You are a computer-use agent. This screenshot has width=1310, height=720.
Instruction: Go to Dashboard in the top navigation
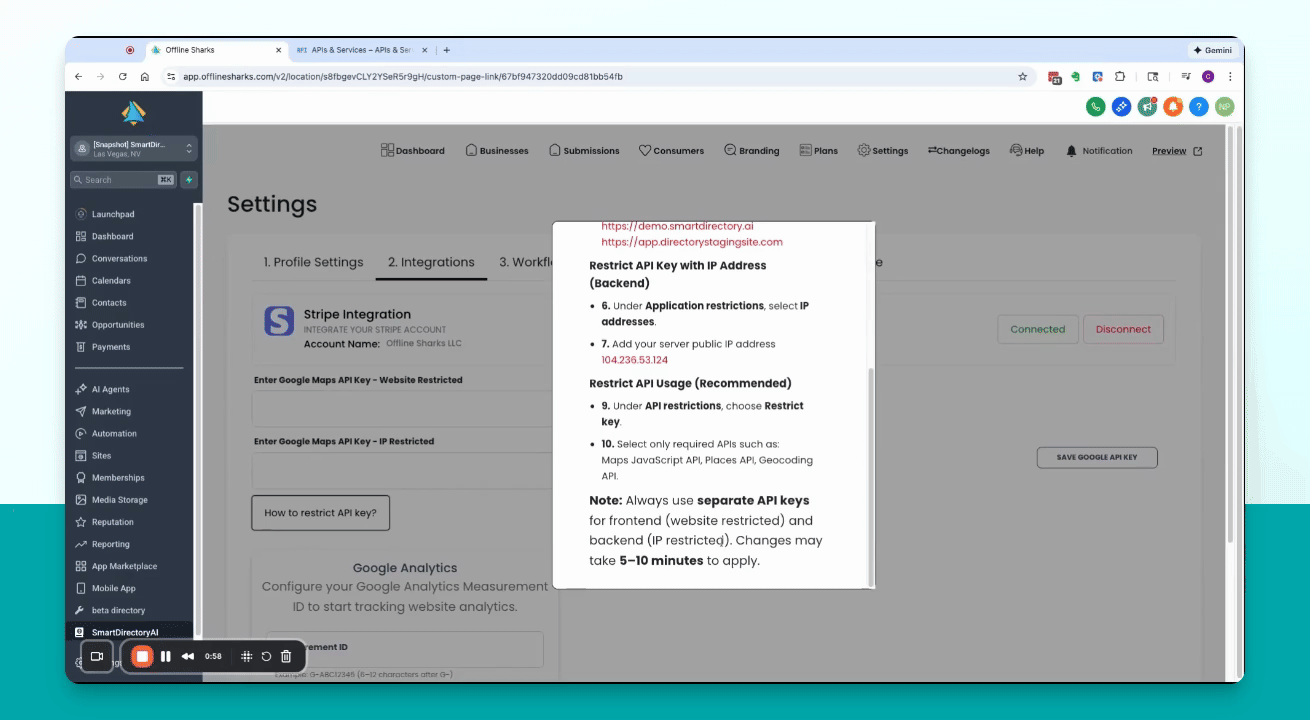pos(413,150)
